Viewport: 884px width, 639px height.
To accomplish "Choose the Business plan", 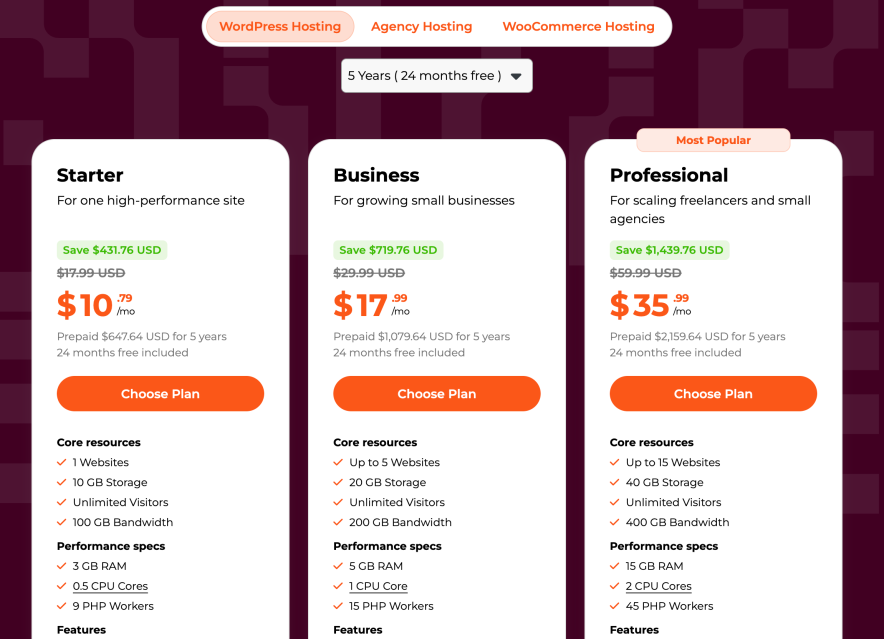I will pos(436,393).
